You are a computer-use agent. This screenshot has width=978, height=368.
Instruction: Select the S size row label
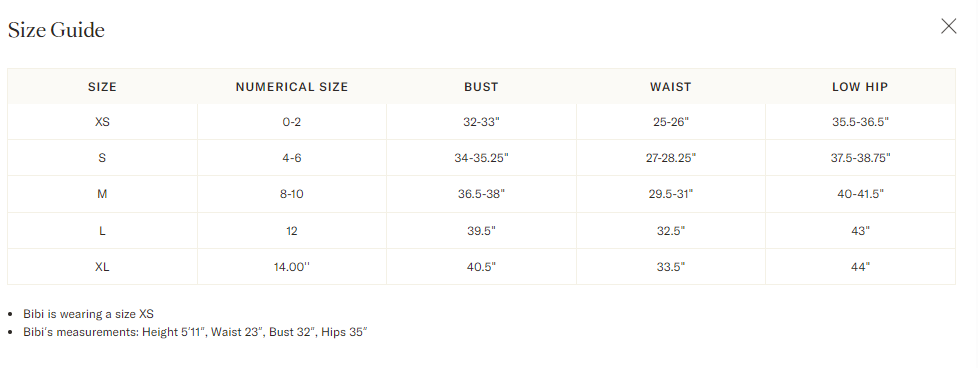pos(102,158)
